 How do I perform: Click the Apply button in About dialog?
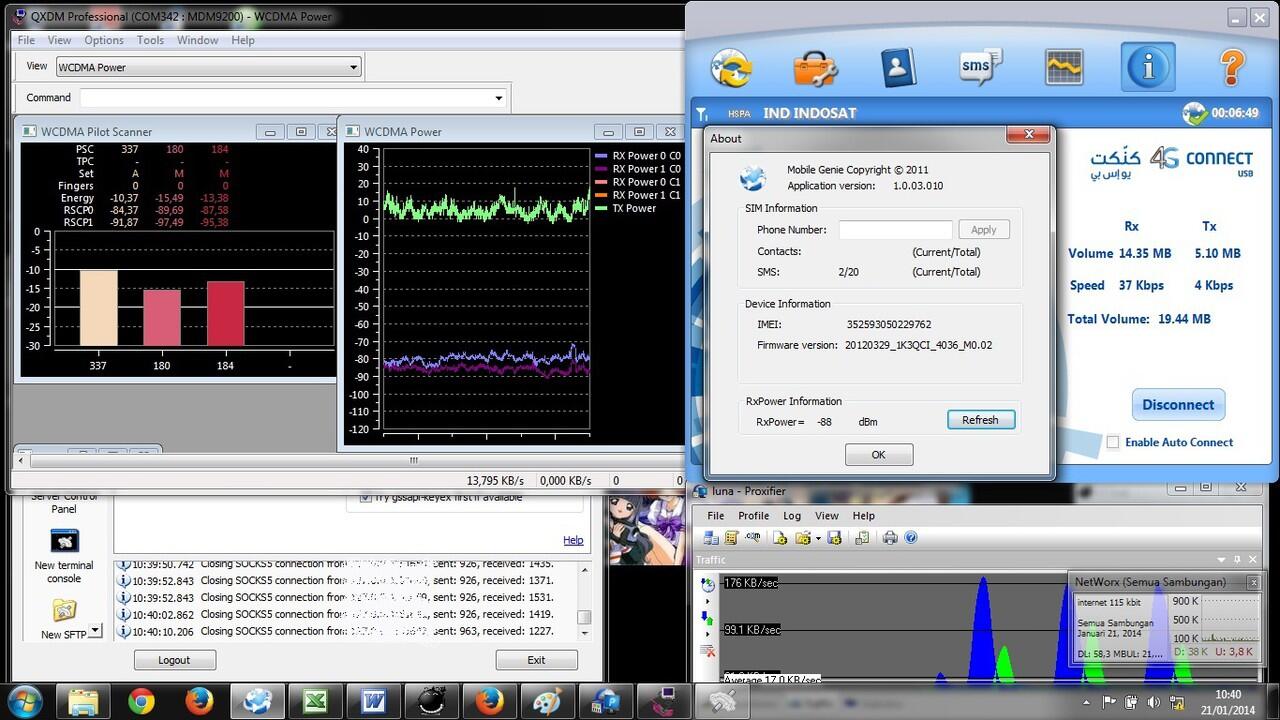coord(983,230)
